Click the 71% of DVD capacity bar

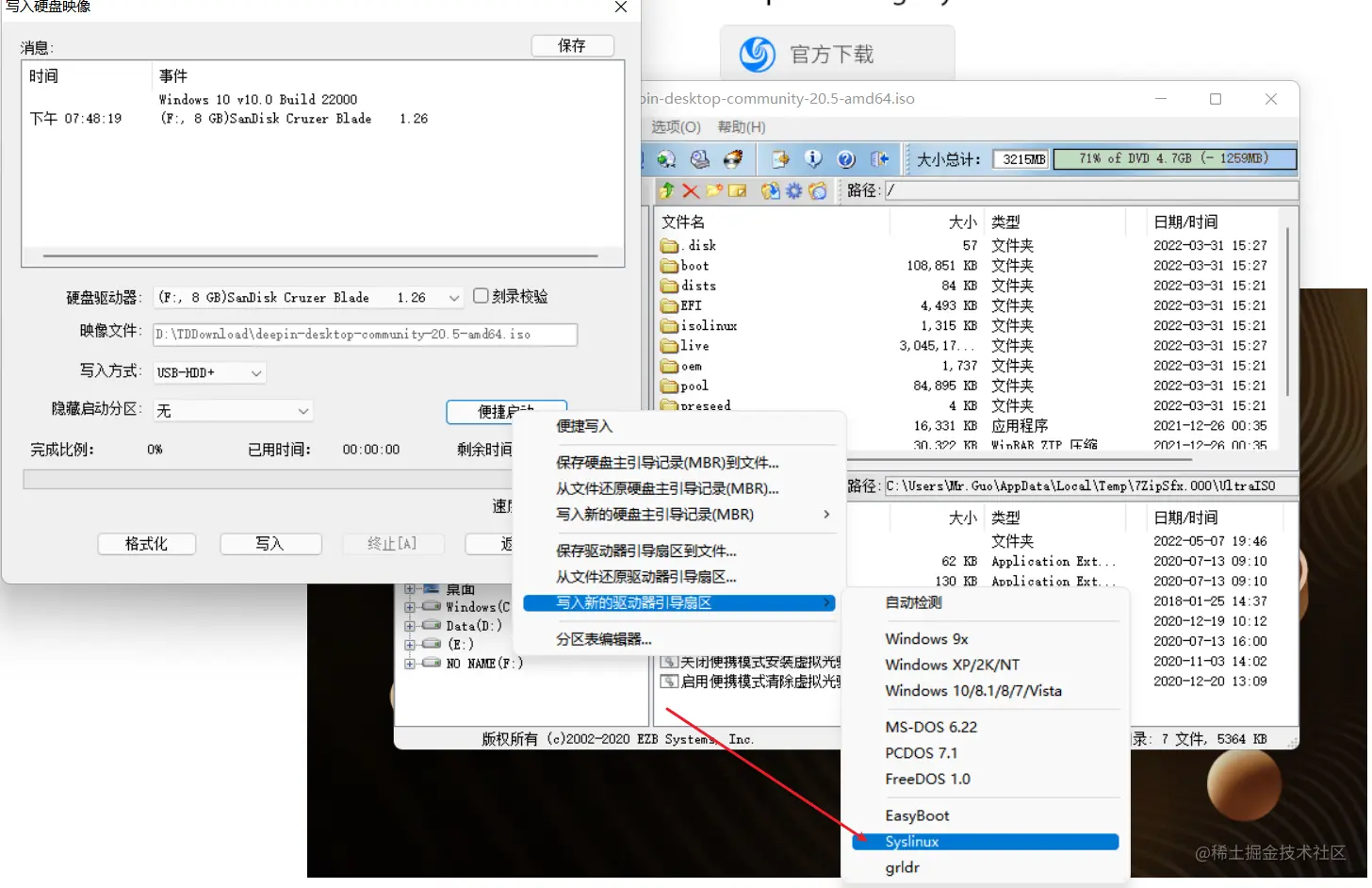point(1174,159)
